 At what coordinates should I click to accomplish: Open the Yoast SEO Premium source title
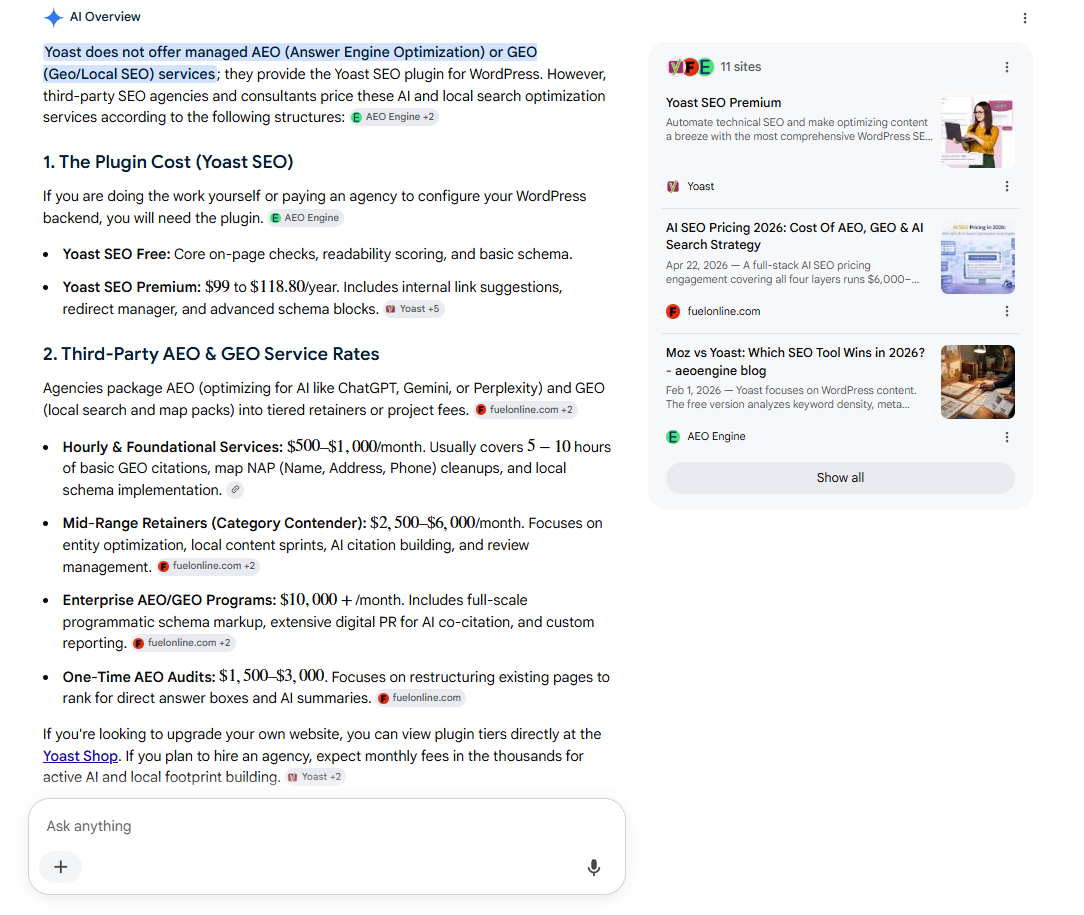(723, 102)
